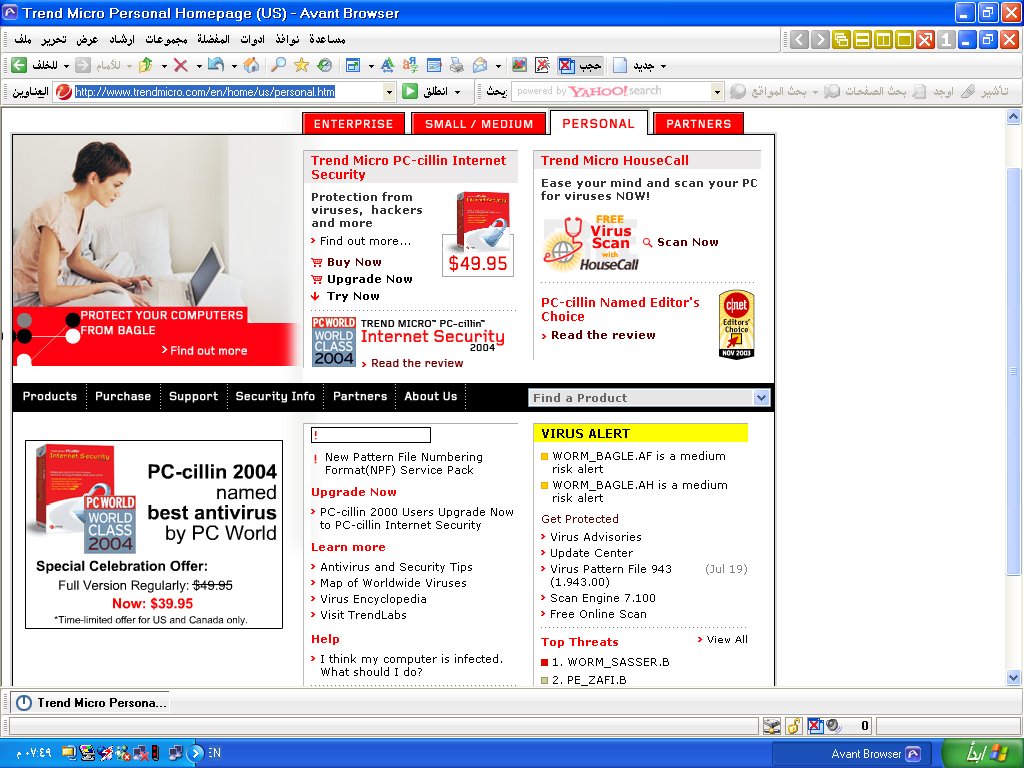This screenshot has height=768, width=1024.
Task: Click the Update Center link
Action: 591,553
